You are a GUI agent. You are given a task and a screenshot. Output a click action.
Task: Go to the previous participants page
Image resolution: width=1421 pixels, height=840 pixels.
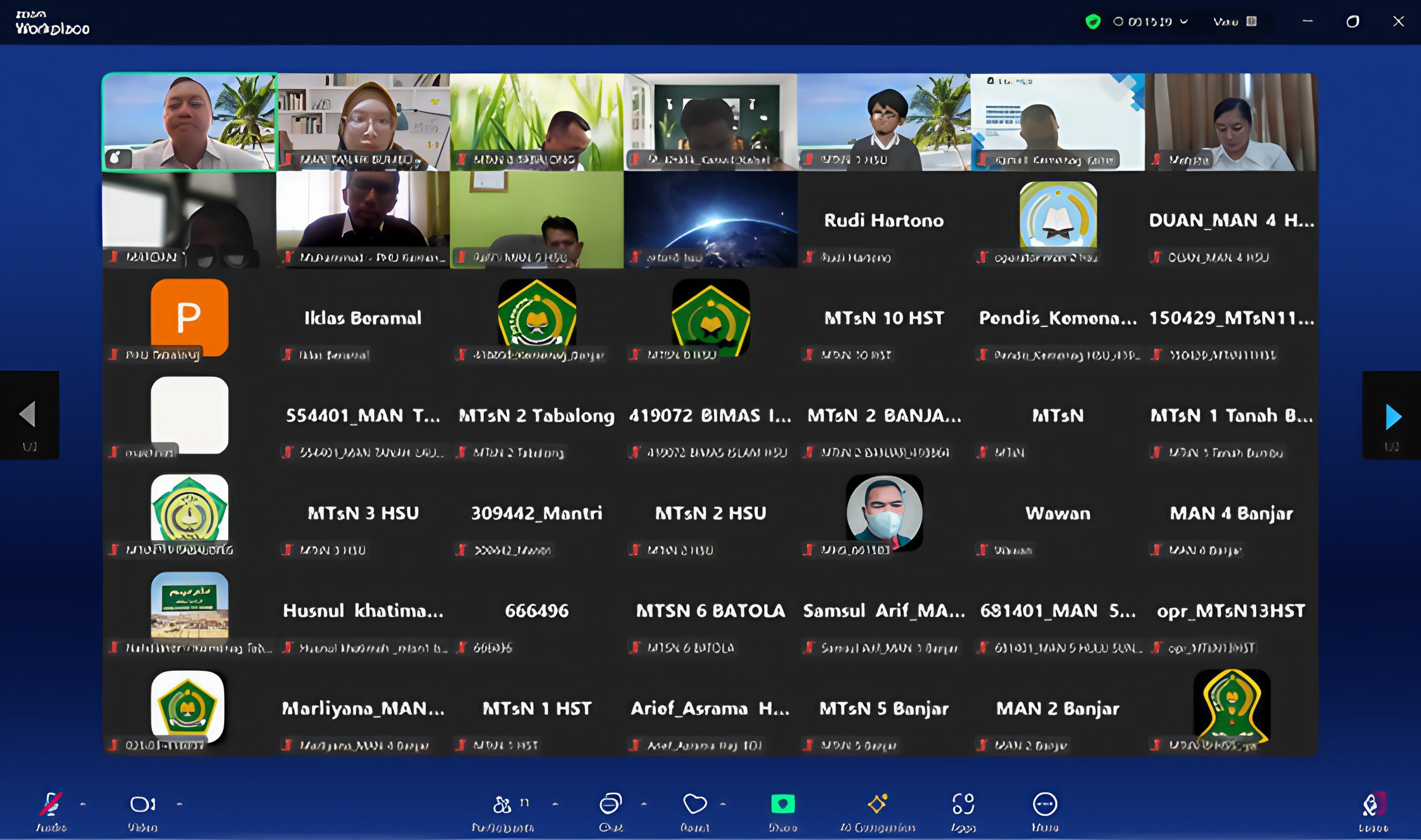28,414
